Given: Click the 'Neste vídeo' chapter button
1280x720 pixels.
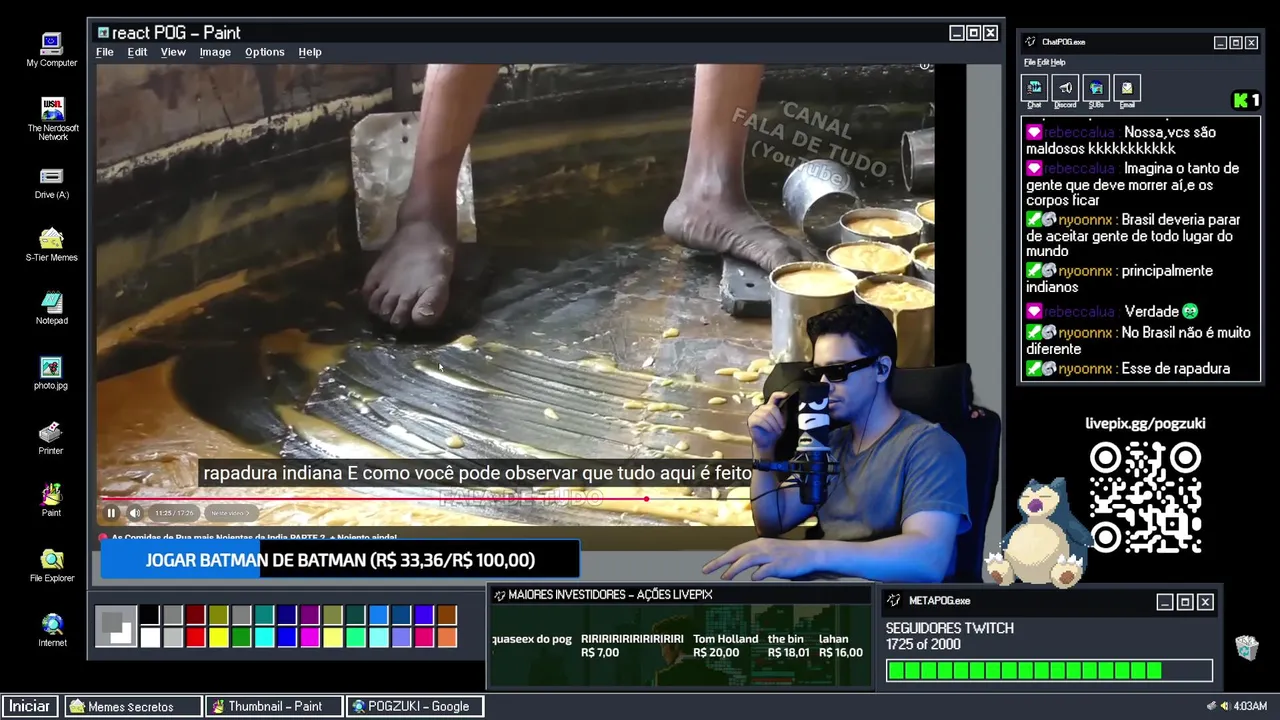Looking at the screenshot, I should click(230, 513).
